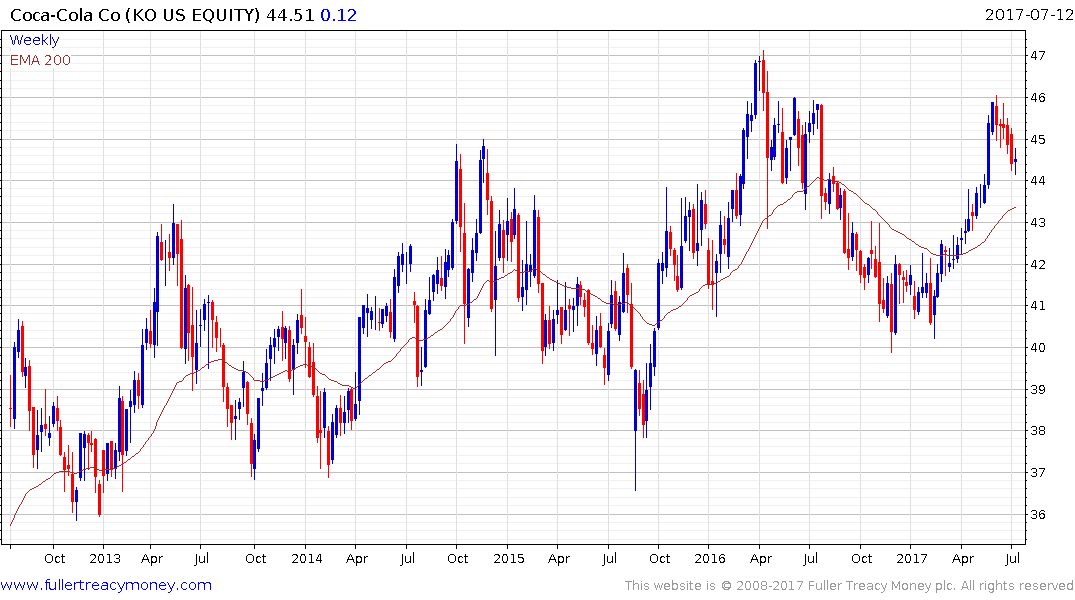Select the chart title 'Coca-Cola Co (KO US EQUITY)'
This screenshot has height=600, width=1075.
(135, 15)
